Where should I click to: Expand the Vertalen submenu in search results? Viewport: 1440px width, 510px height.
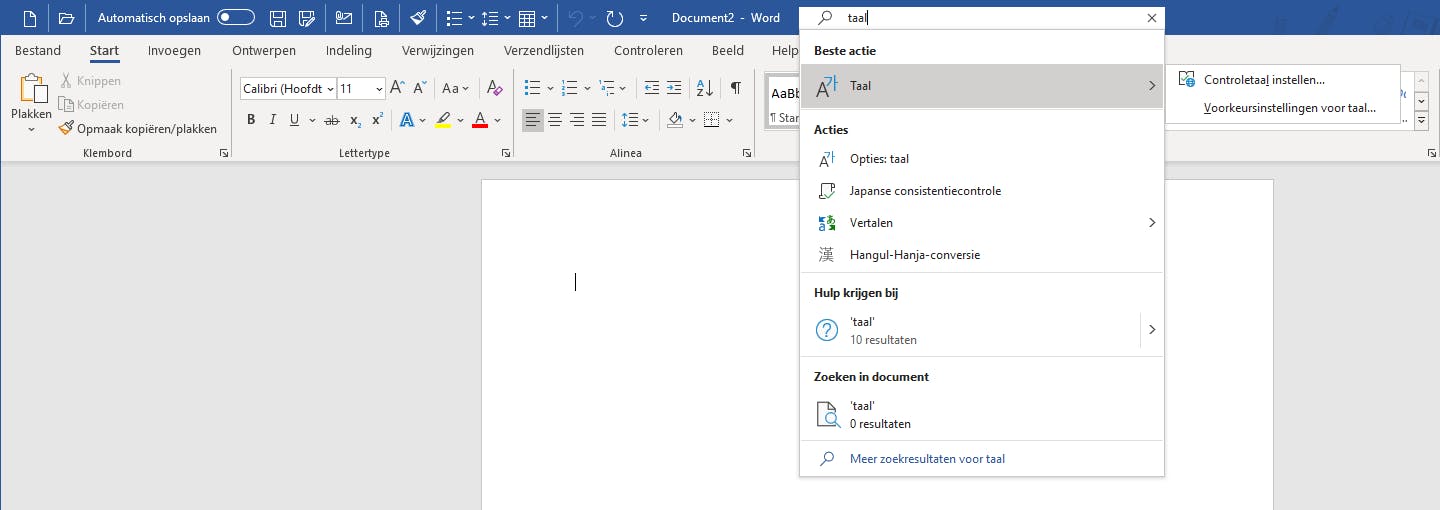pyautogui.click(x=1151, y=223)
